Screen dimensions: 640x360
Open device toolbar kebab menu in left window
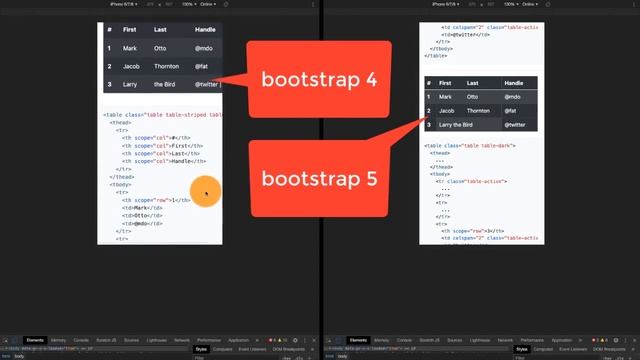click(313, 4)
